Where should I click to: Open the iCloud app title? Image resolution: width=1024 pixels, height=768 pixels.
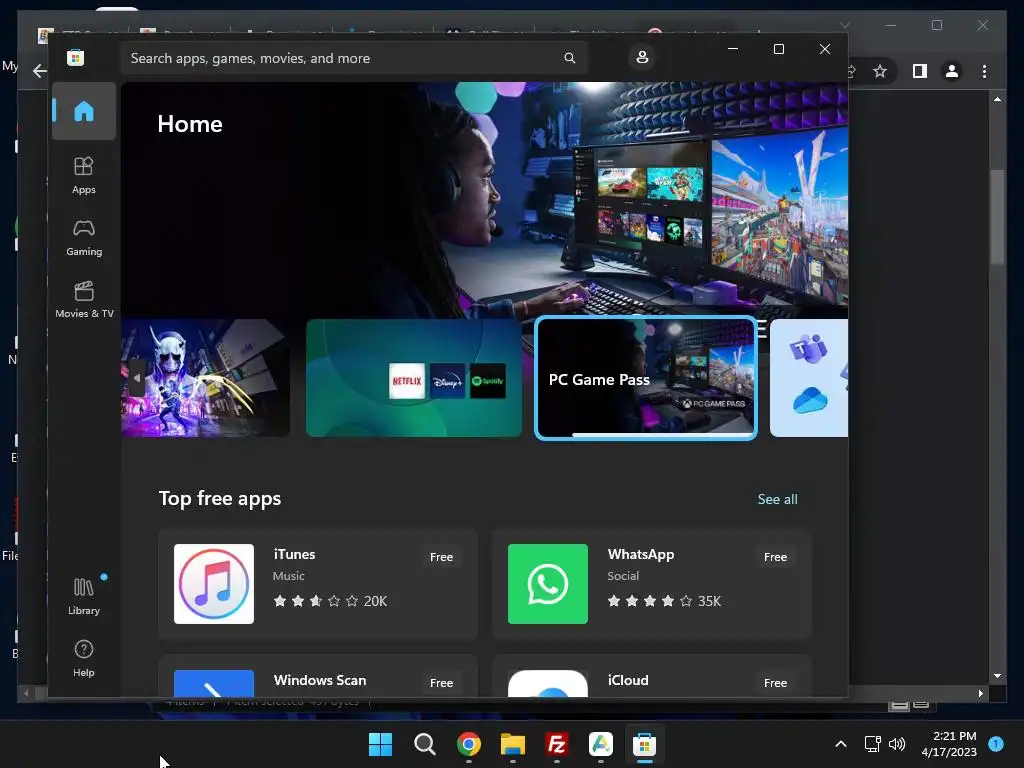click(x=628, y=680)
